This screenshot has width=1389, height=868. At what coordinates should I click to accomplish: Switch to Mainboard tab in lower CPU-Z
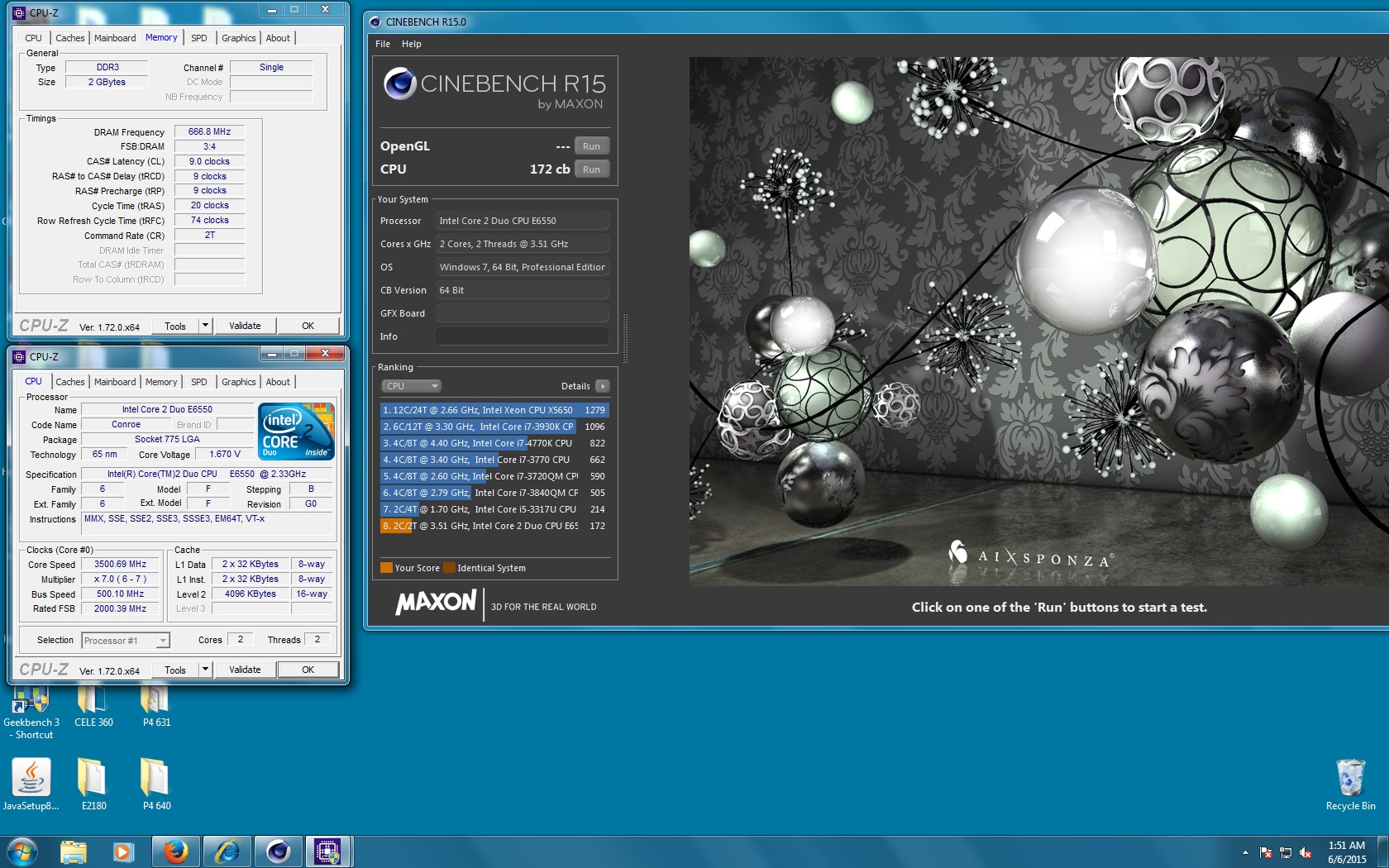pos(115,382)
